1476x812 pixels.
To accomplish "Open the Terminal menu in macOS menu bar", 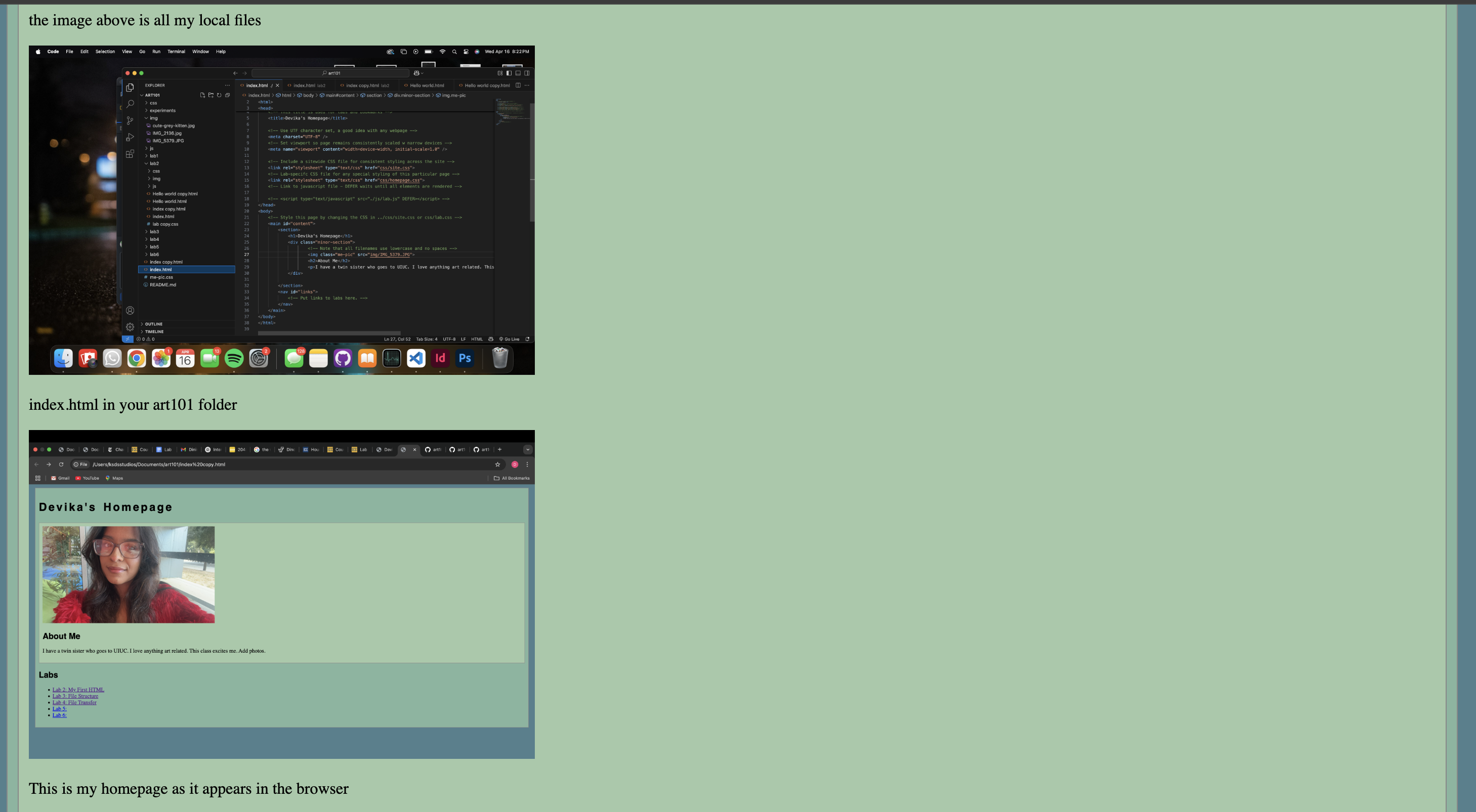I will [x=176, y=52].
